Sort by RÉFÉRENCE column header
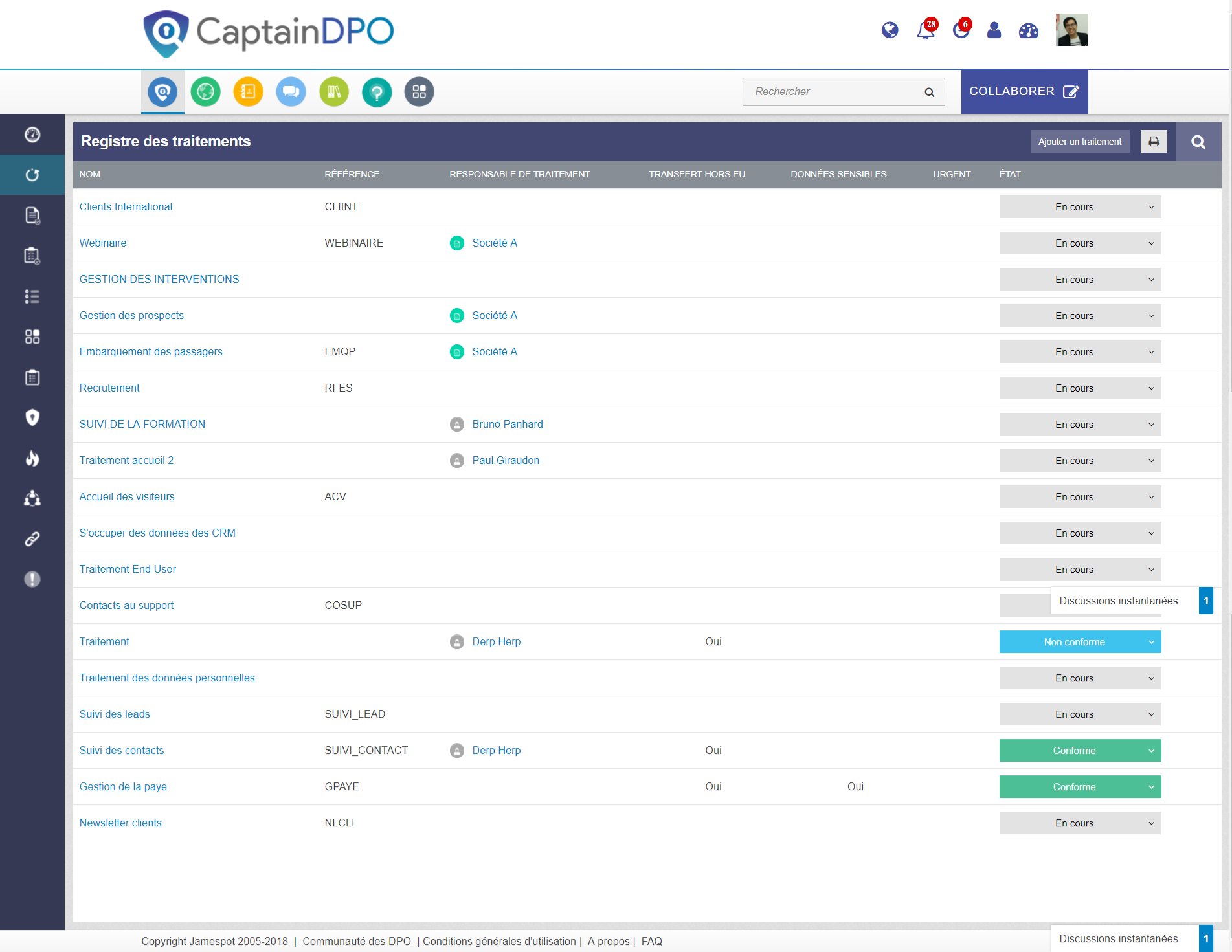Image resolution: width=1232 pixels, height=952 pixels. point(352,175)
